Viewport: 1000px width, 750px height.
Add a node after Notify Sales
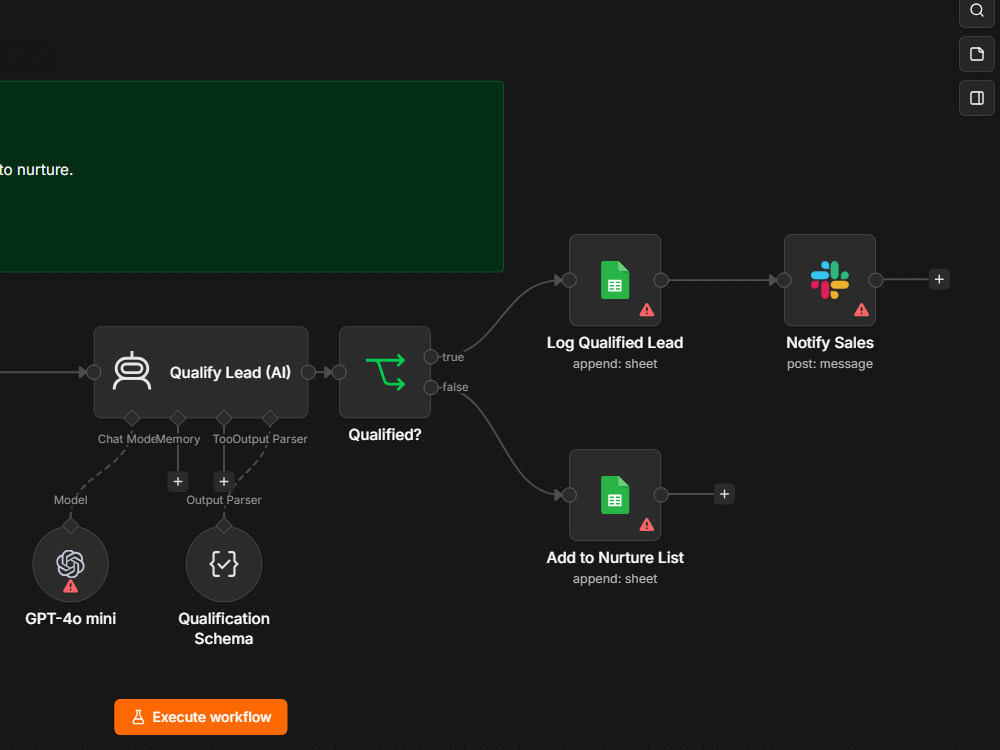(x=939, y=279)
